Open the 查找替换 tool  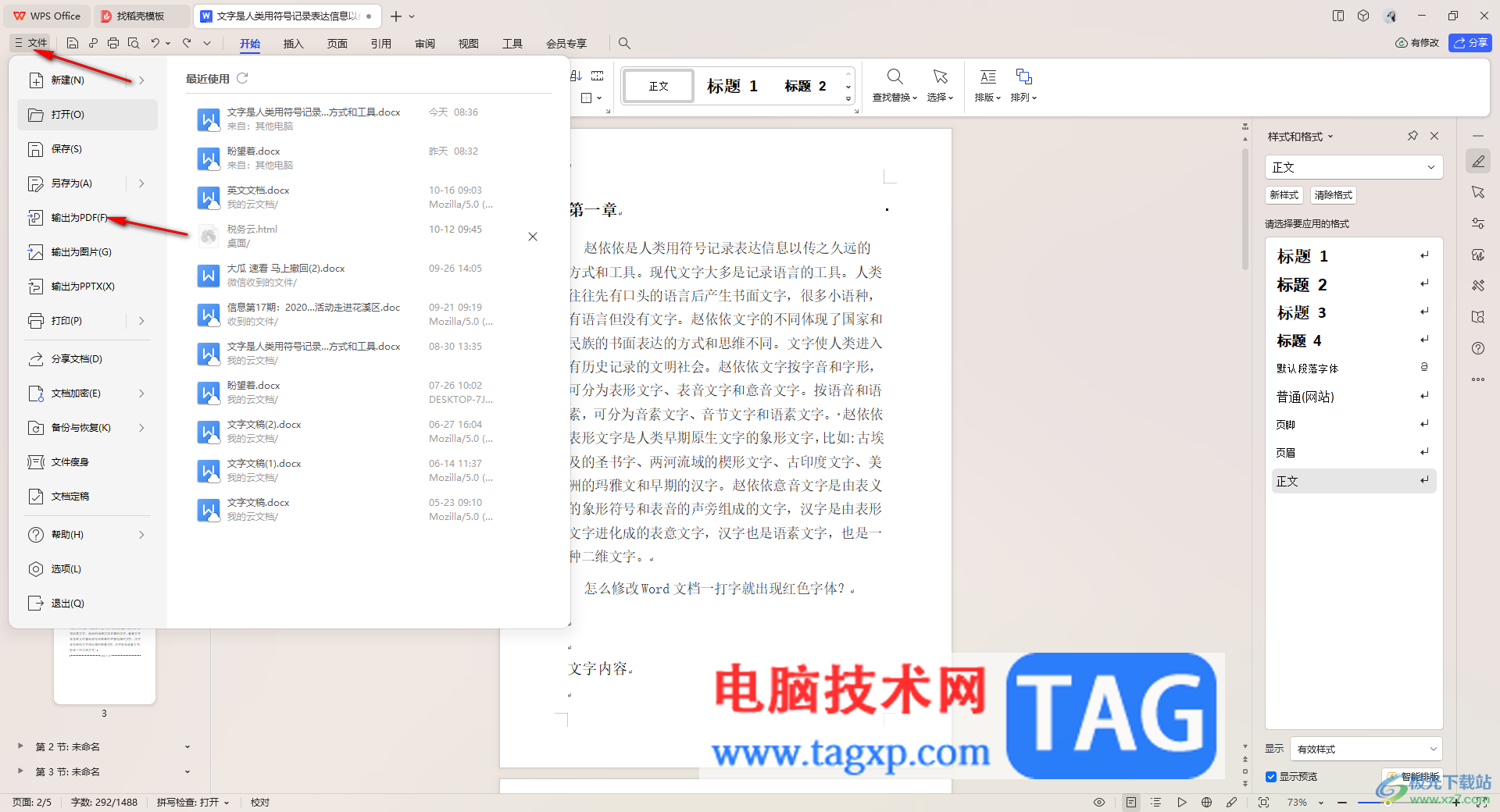(895, 85)
